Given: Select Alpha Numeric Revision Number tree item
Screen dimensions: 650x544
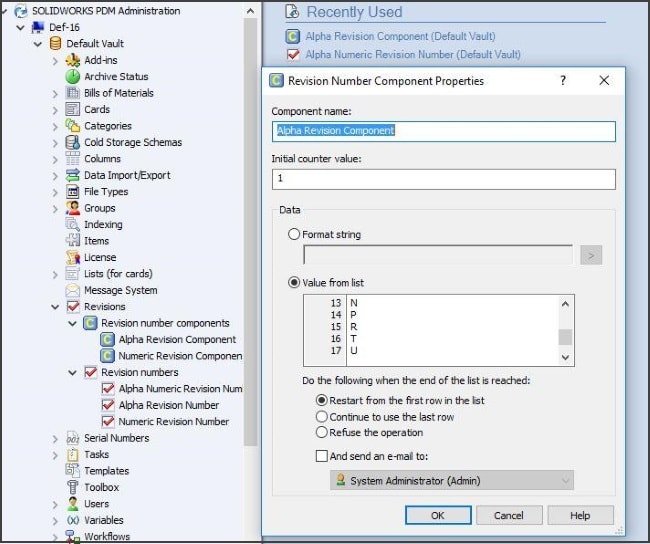Looking at the screenshot, I should [180, 389].
